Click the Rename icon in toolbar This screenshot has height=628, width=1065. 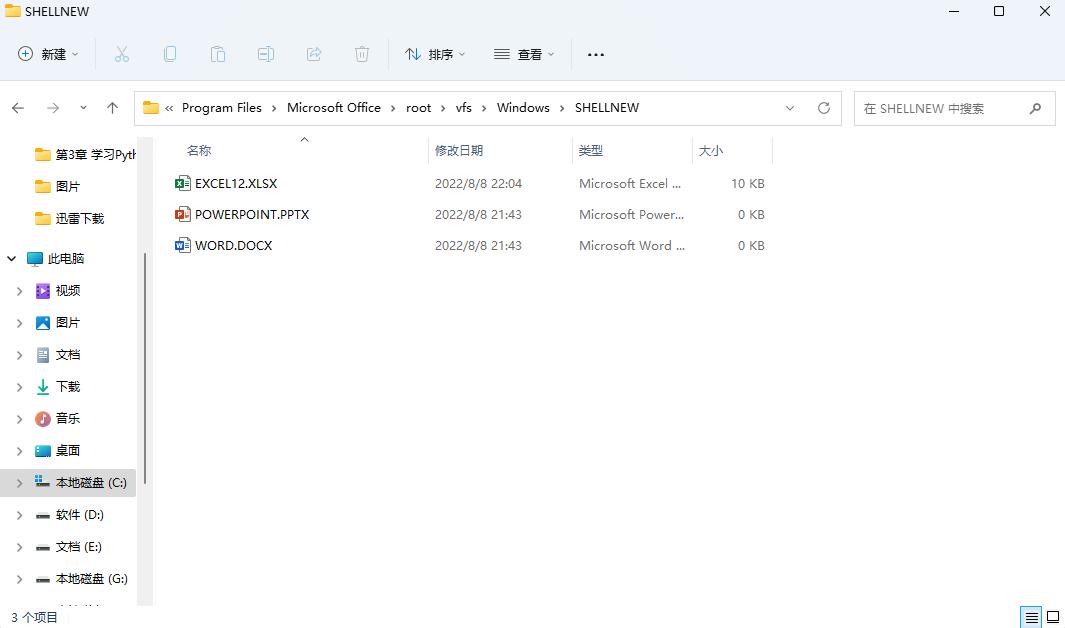[266, 54]
